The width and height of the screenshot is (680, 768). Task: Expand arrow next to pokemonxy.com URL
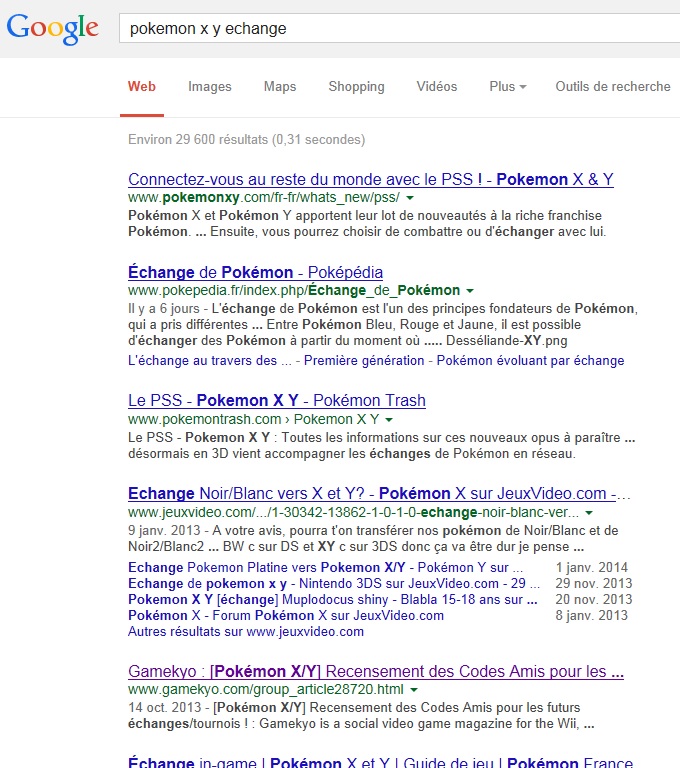pos(410,198)
